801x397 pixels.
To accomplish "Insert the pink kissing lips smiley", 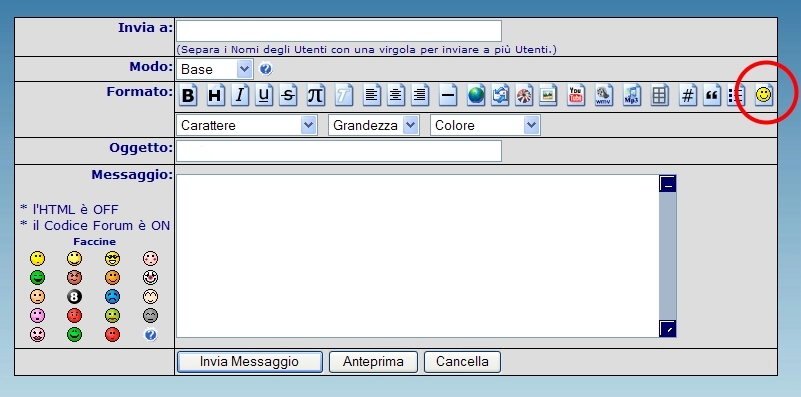I will pos(37,335).
